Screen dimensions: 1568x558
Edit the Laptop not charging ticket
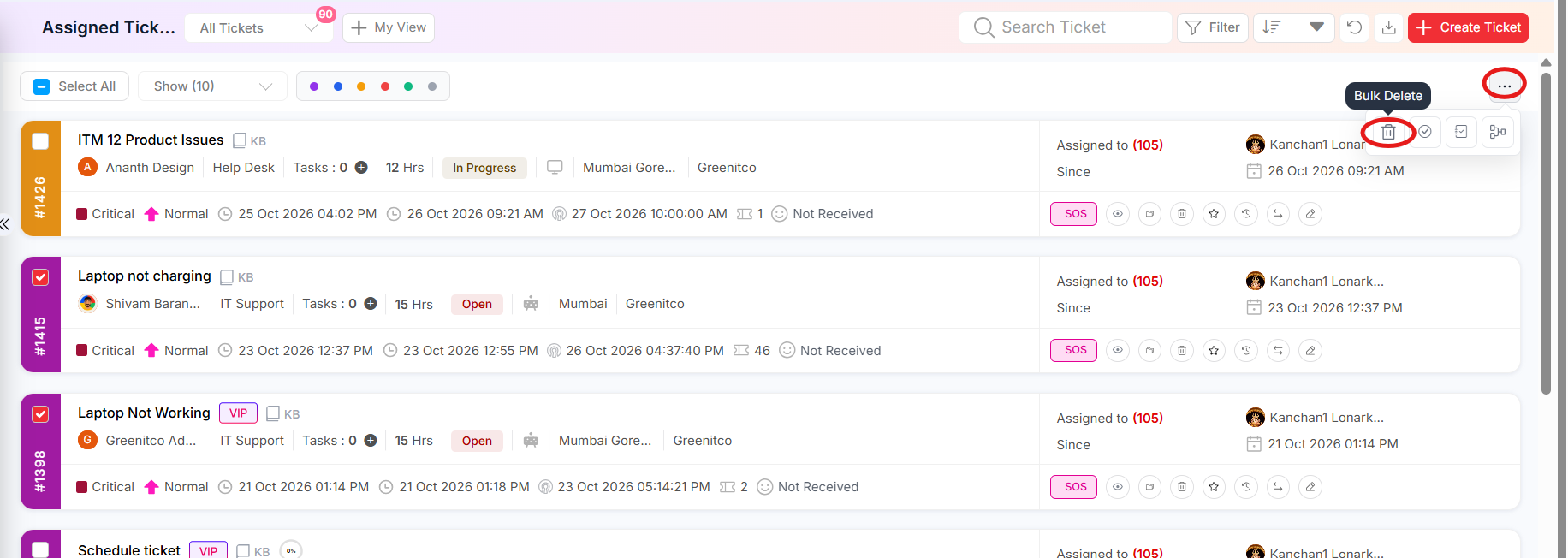[1310, 350]
